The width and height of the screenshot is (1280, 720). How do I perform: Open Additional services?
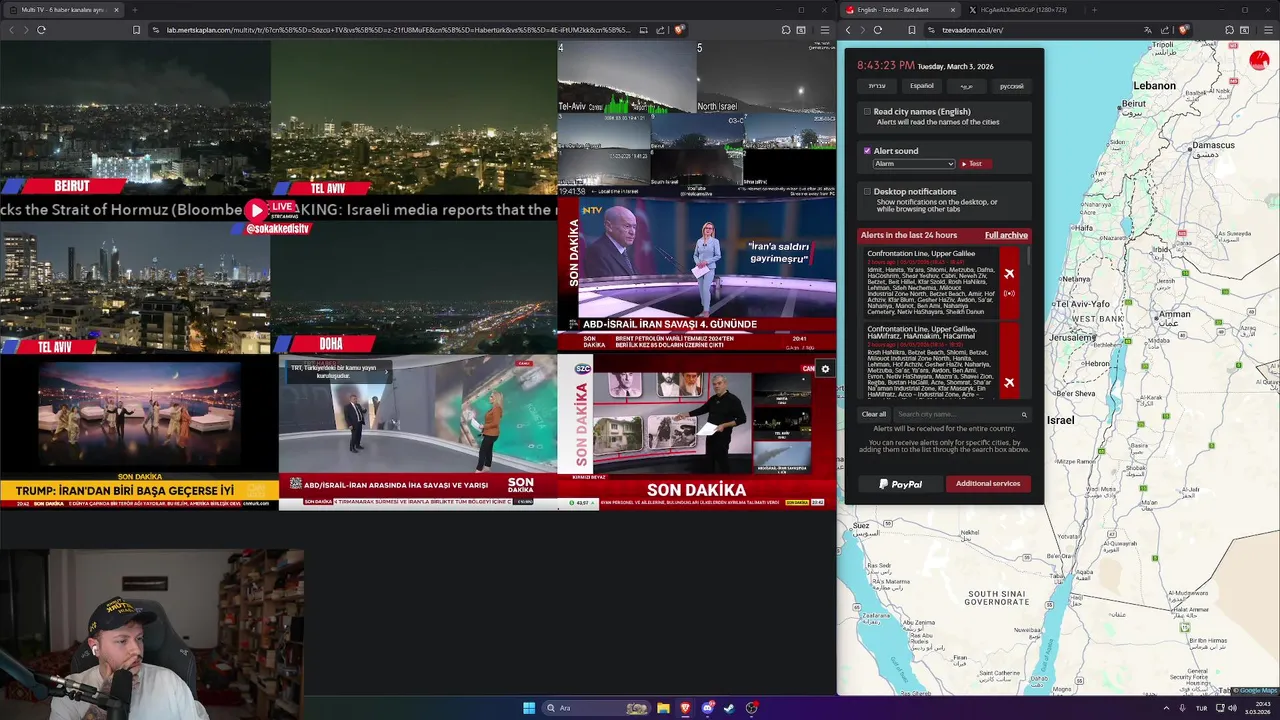[988, 484]
